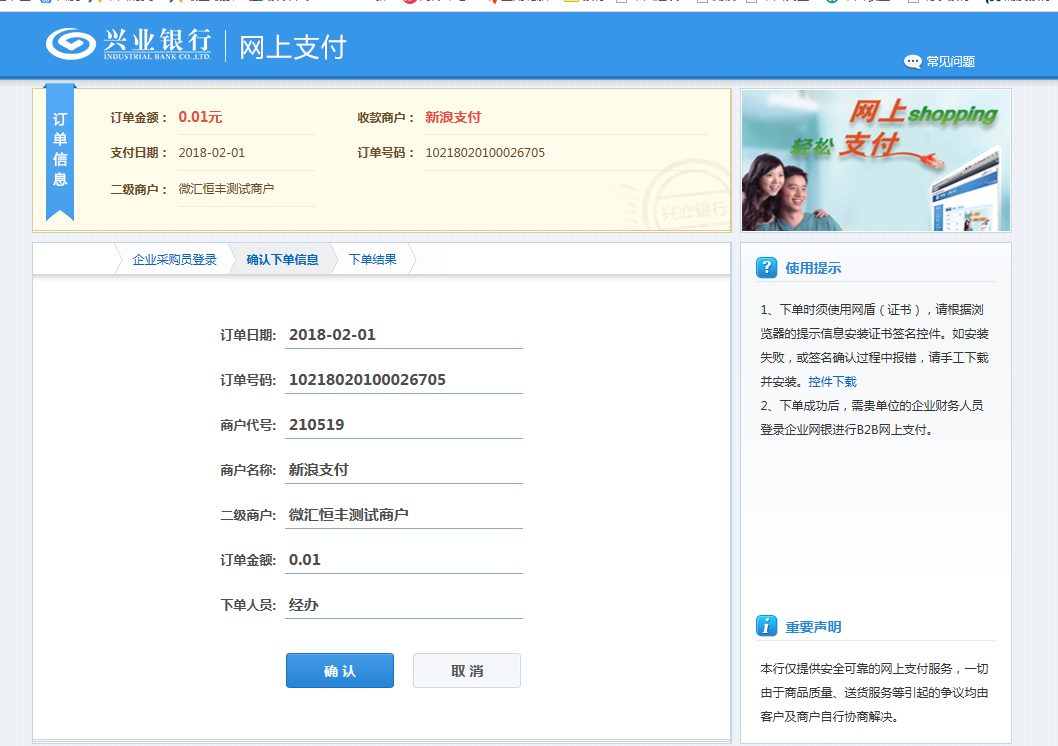Click the Industrial Bank logo icon

[71, 45]
